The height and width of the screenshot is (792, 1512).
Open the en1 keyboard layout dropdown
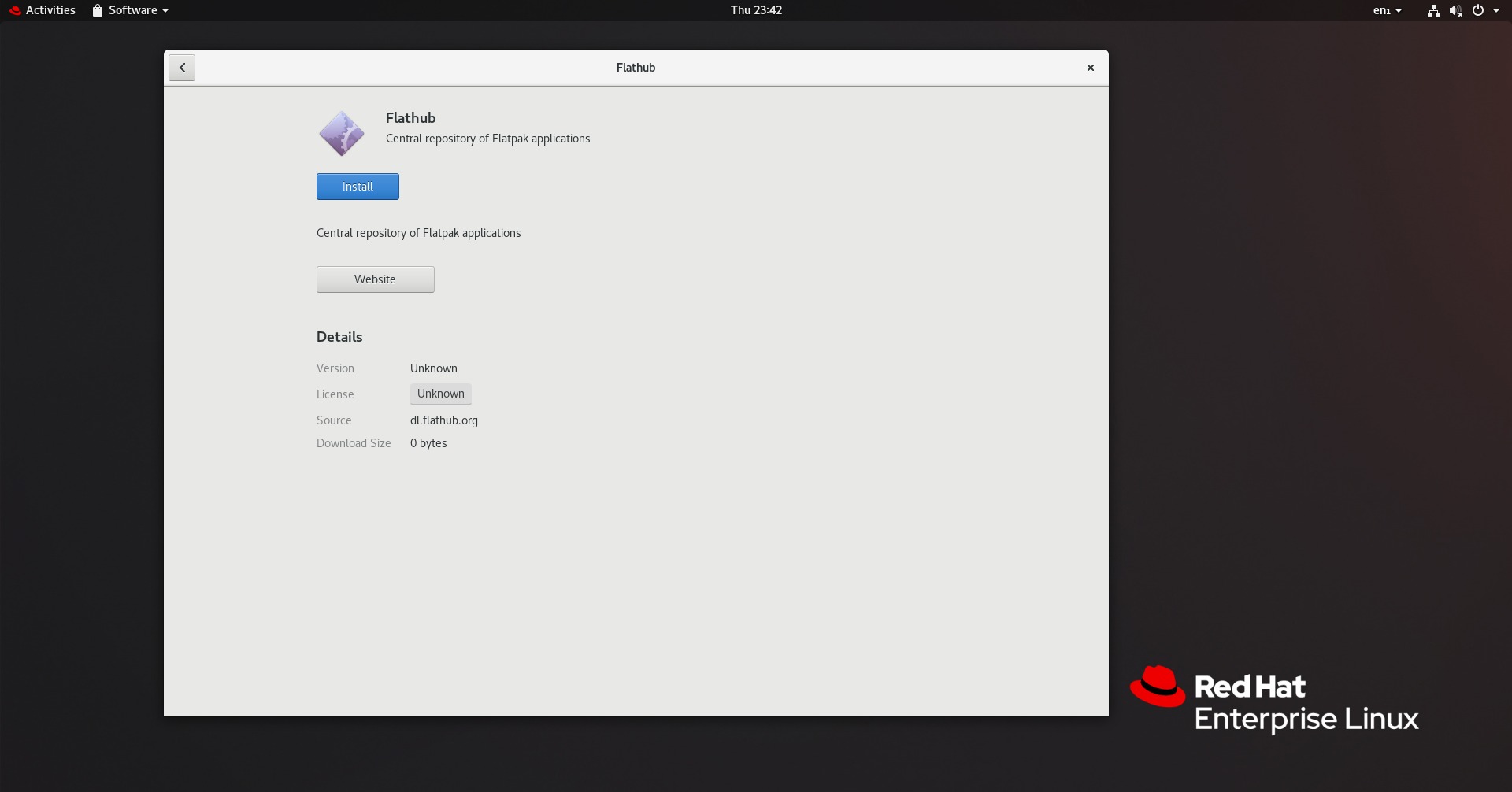[1387, 10]
